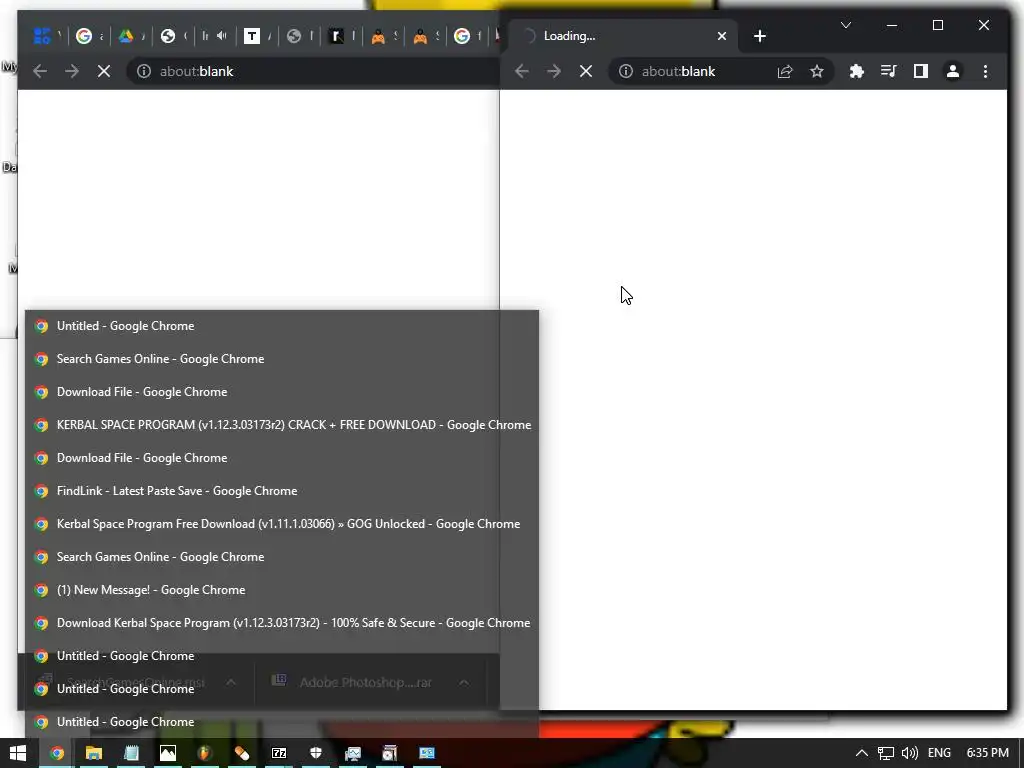Open the Chrome profile avatar menu
This screenshot has width=1024, height=768.
953,71
